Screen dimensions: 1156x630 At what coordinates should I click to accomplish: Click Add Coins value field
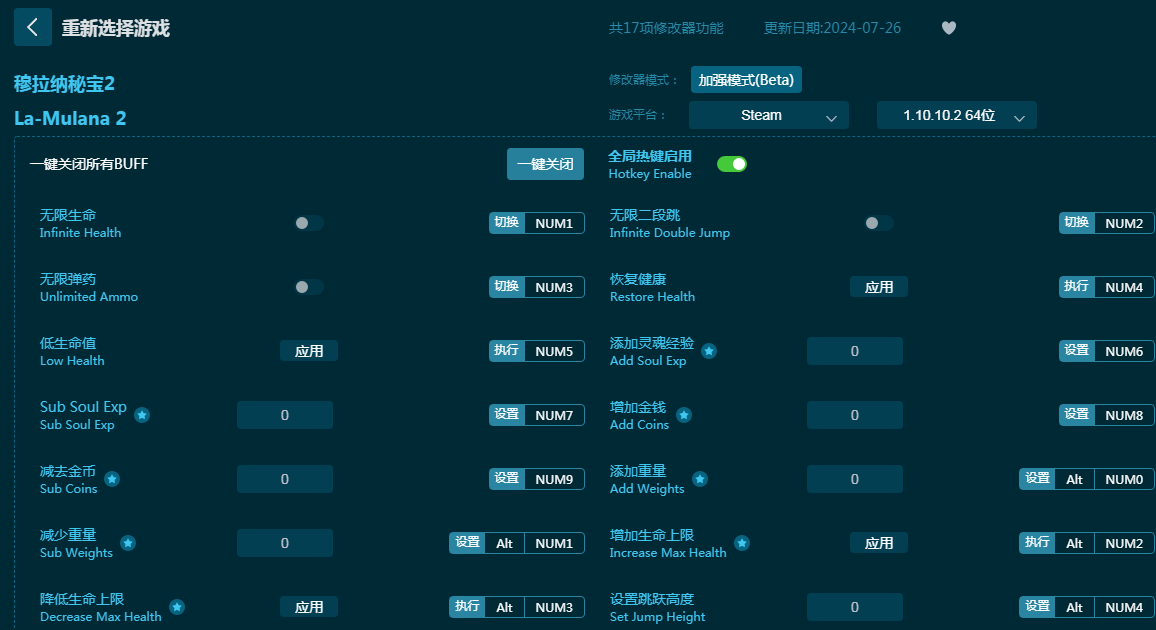(x=854, y=415)
